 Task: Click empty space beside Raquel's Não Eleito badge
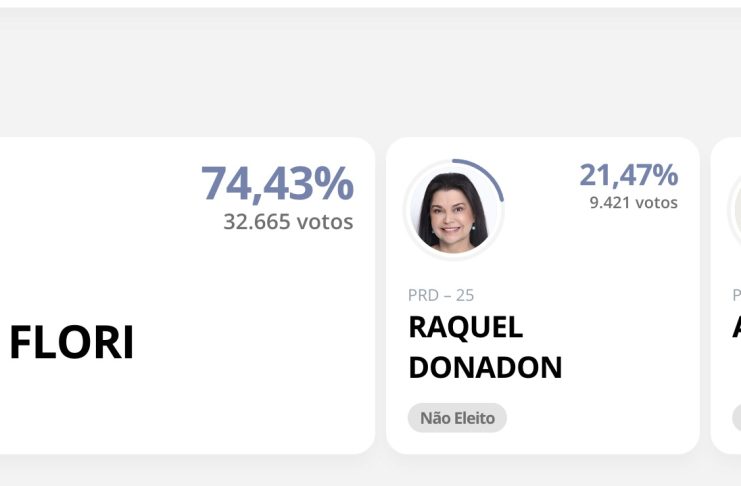600,418
